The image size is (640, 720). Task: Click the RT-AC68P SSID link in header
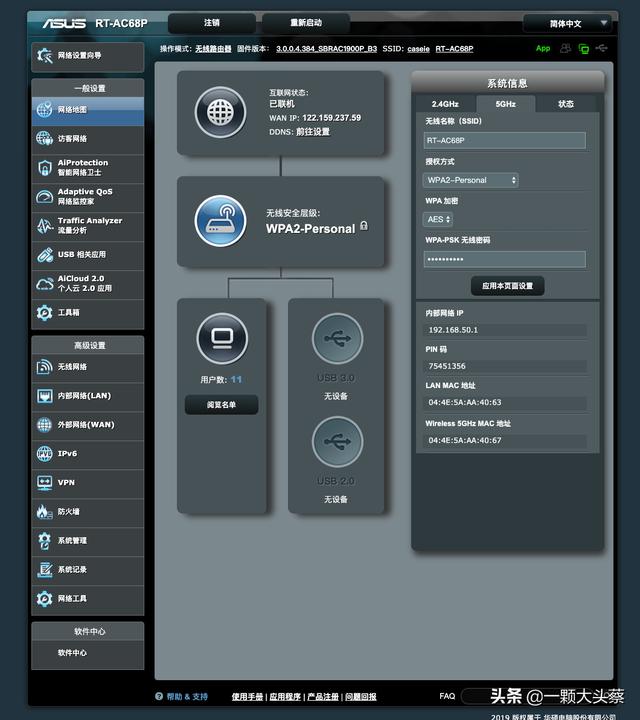454,49
